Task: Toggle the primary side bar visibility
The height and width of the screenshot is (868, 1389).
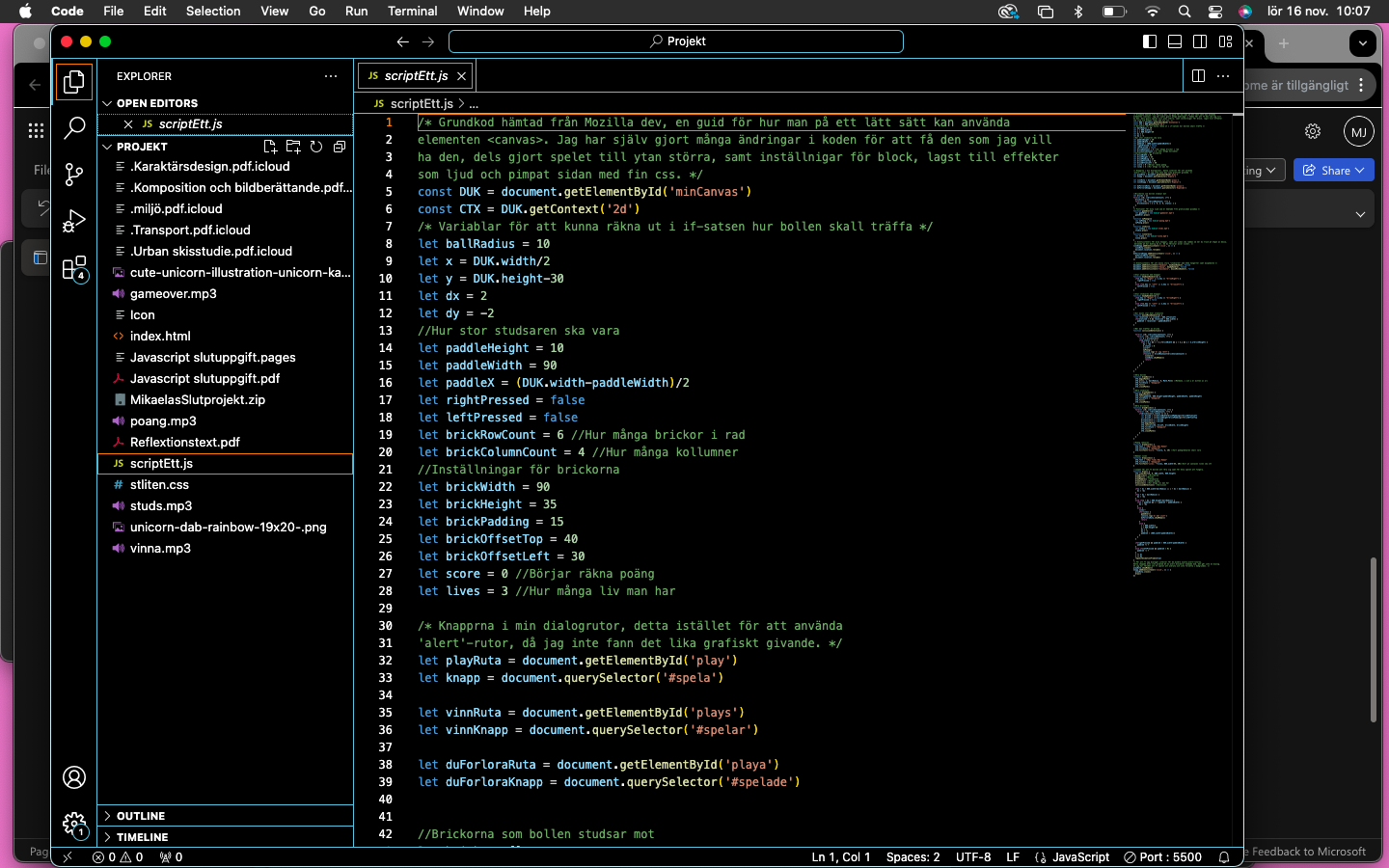Action: pyautogui.click(x=1150, y=41)
